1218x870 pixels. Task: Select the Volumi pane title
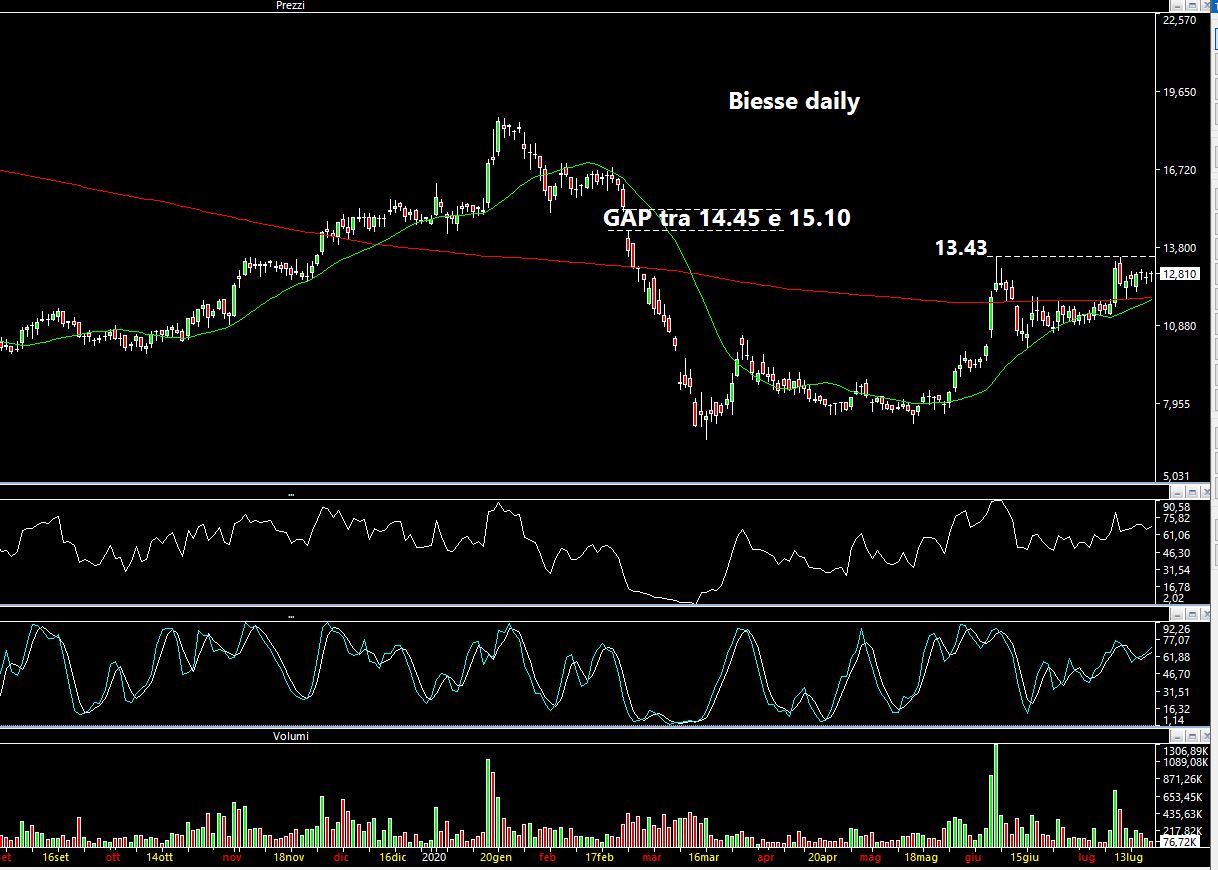291,736
